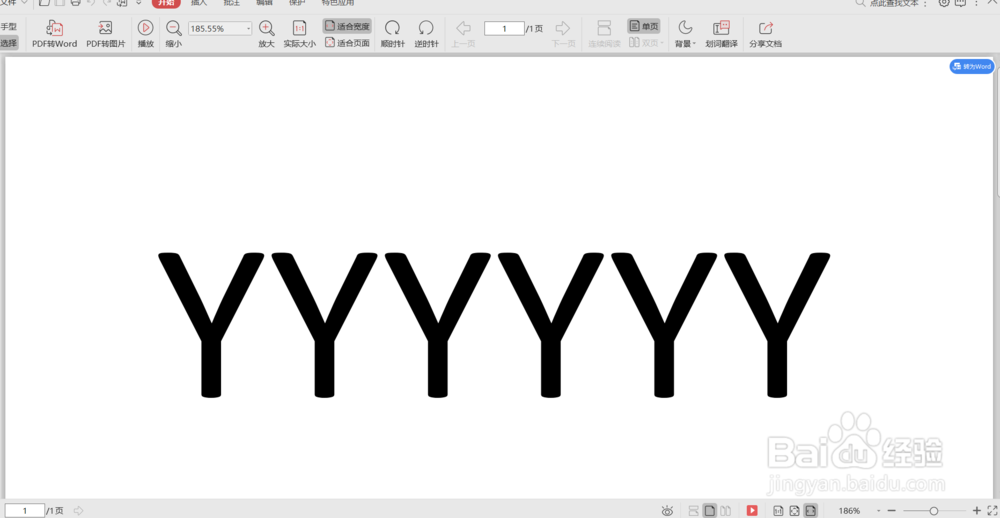Expand quick access toolbar customize arrow
1000x518 pixels.
pyautogui.click(x=138, y=3)
